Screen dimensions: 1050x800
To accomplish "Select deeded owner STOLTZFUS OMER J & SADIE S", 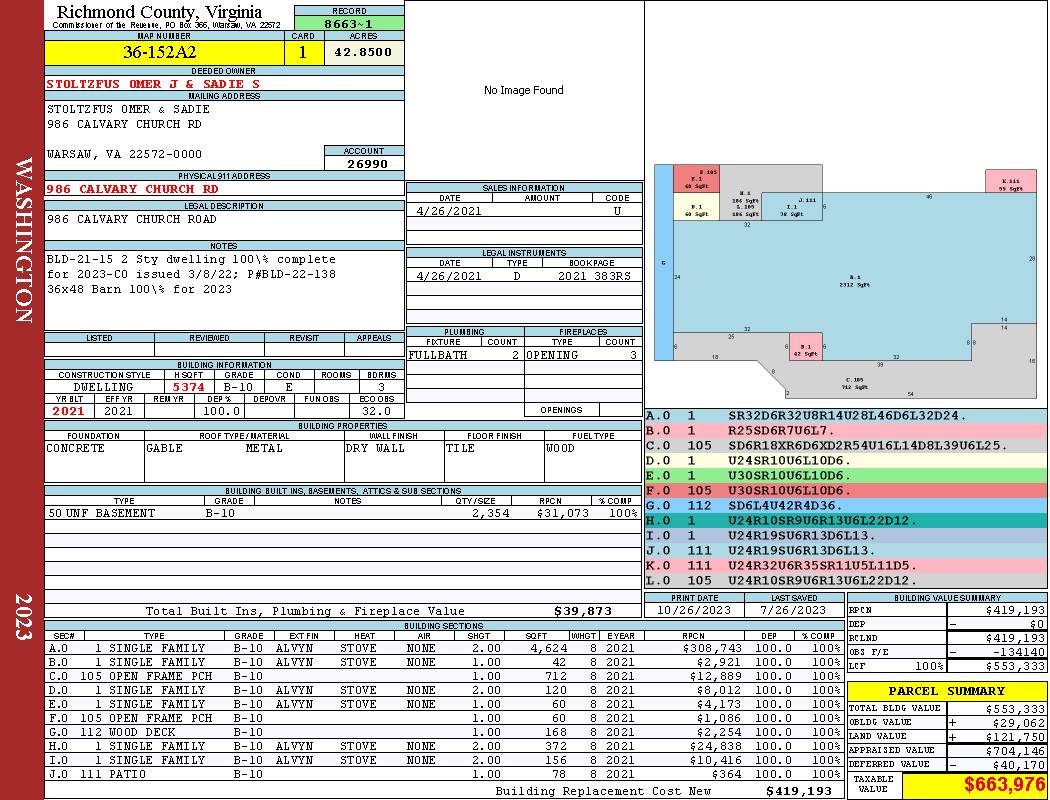I will click(x=153, y=84).
